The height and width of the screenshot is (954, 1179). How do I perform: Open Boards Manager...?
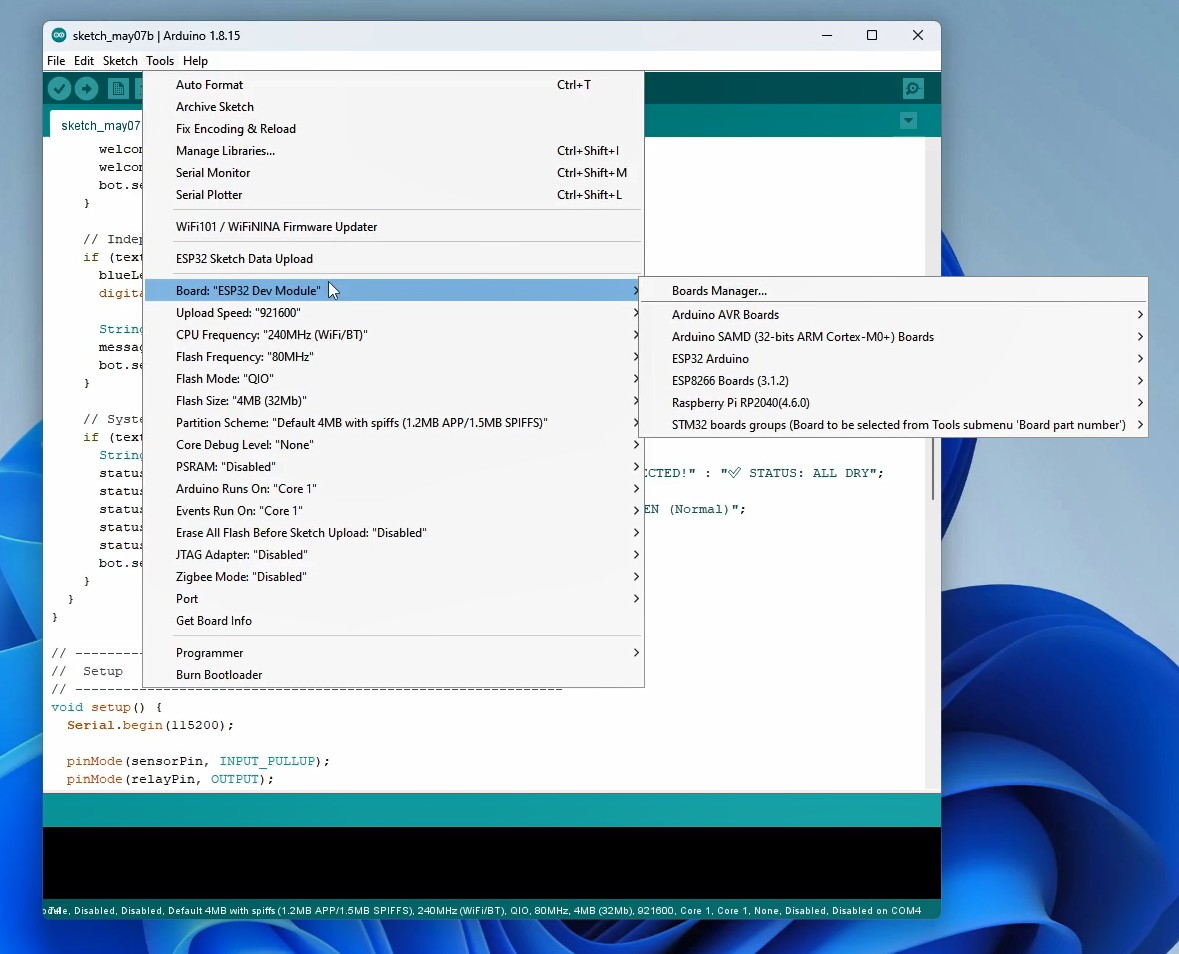click(x=893, y=291)
